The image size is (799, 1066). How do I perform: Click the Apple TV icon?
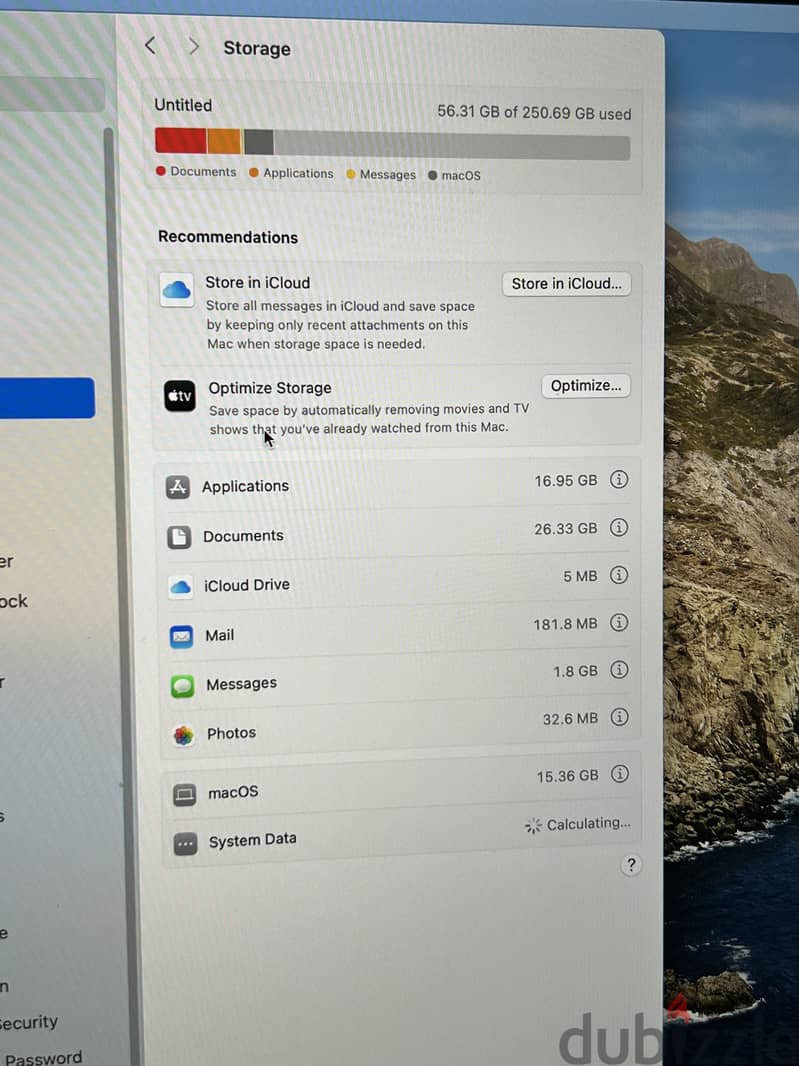click(x=180, y=396)
